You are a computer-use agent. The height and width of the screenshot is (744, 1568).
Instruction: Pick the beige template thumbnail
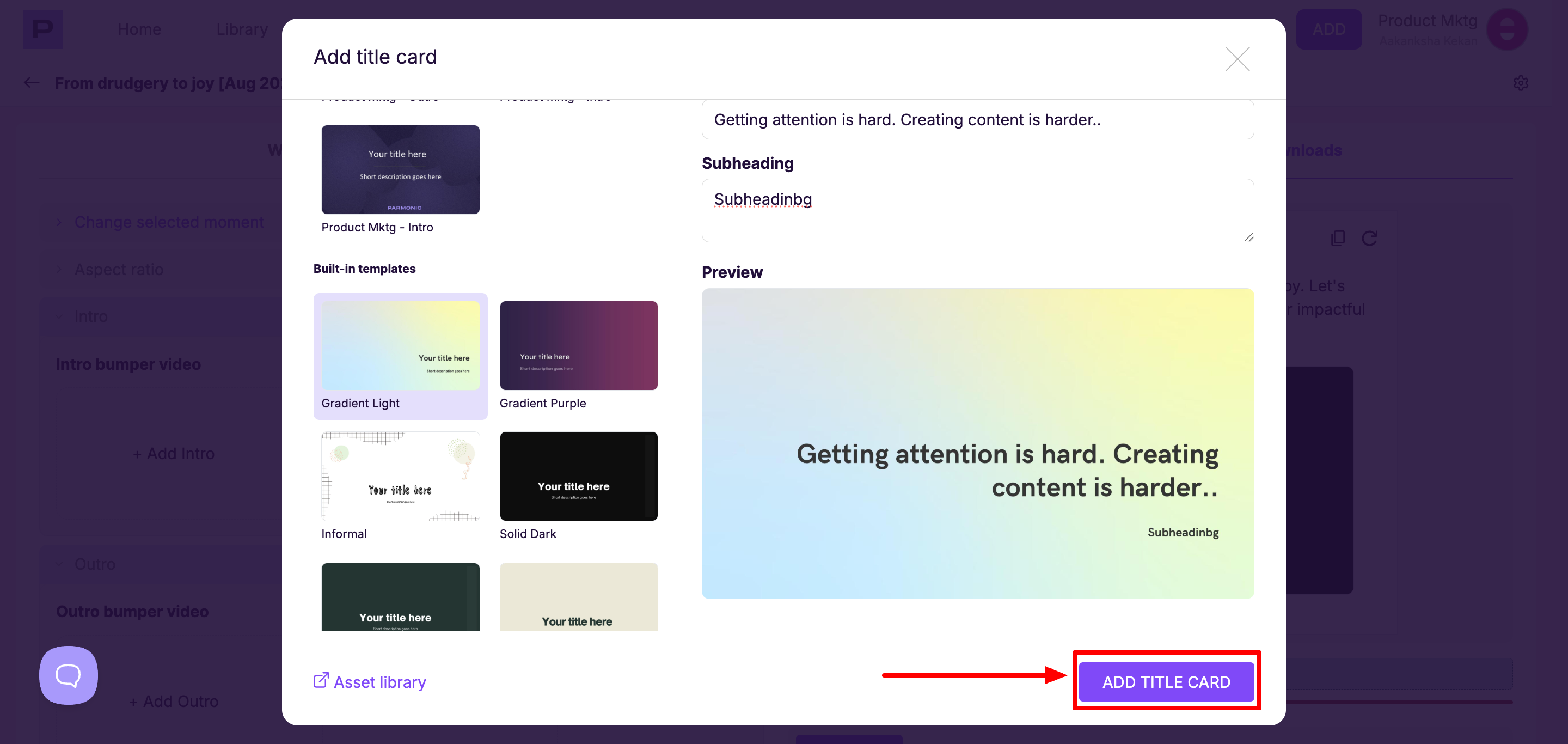pos(578,596)
